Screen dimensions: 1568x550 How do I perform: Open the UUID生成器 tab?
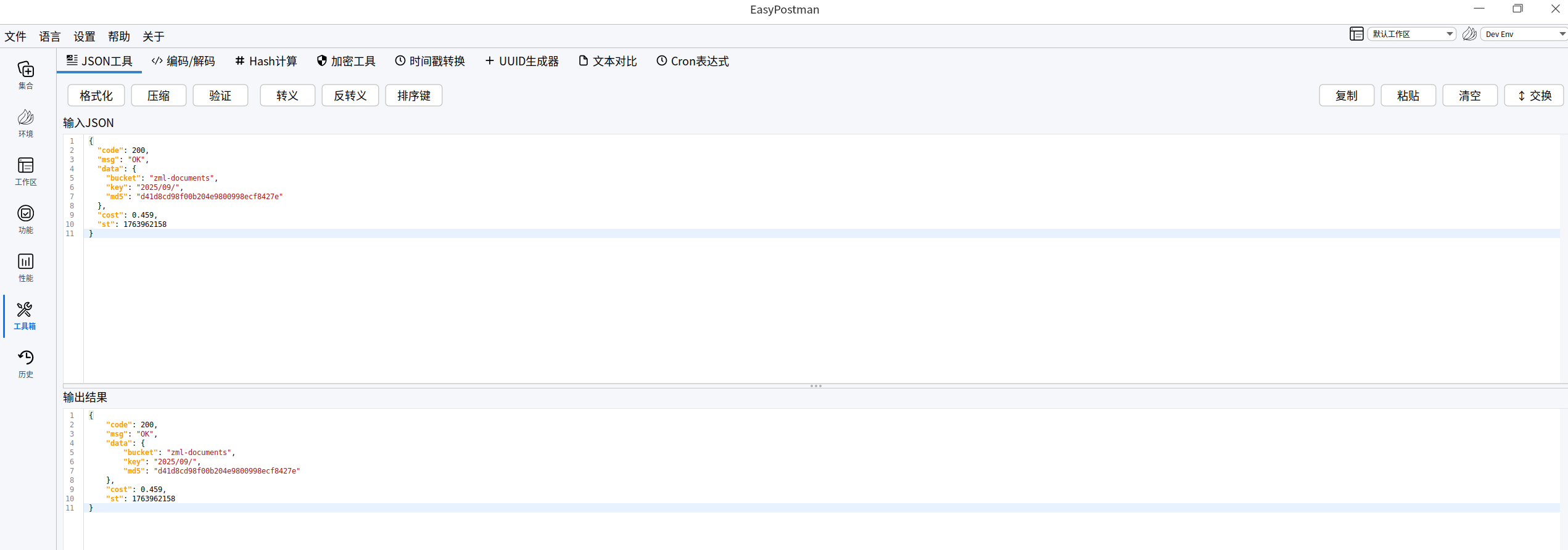(x=522, y=61)
